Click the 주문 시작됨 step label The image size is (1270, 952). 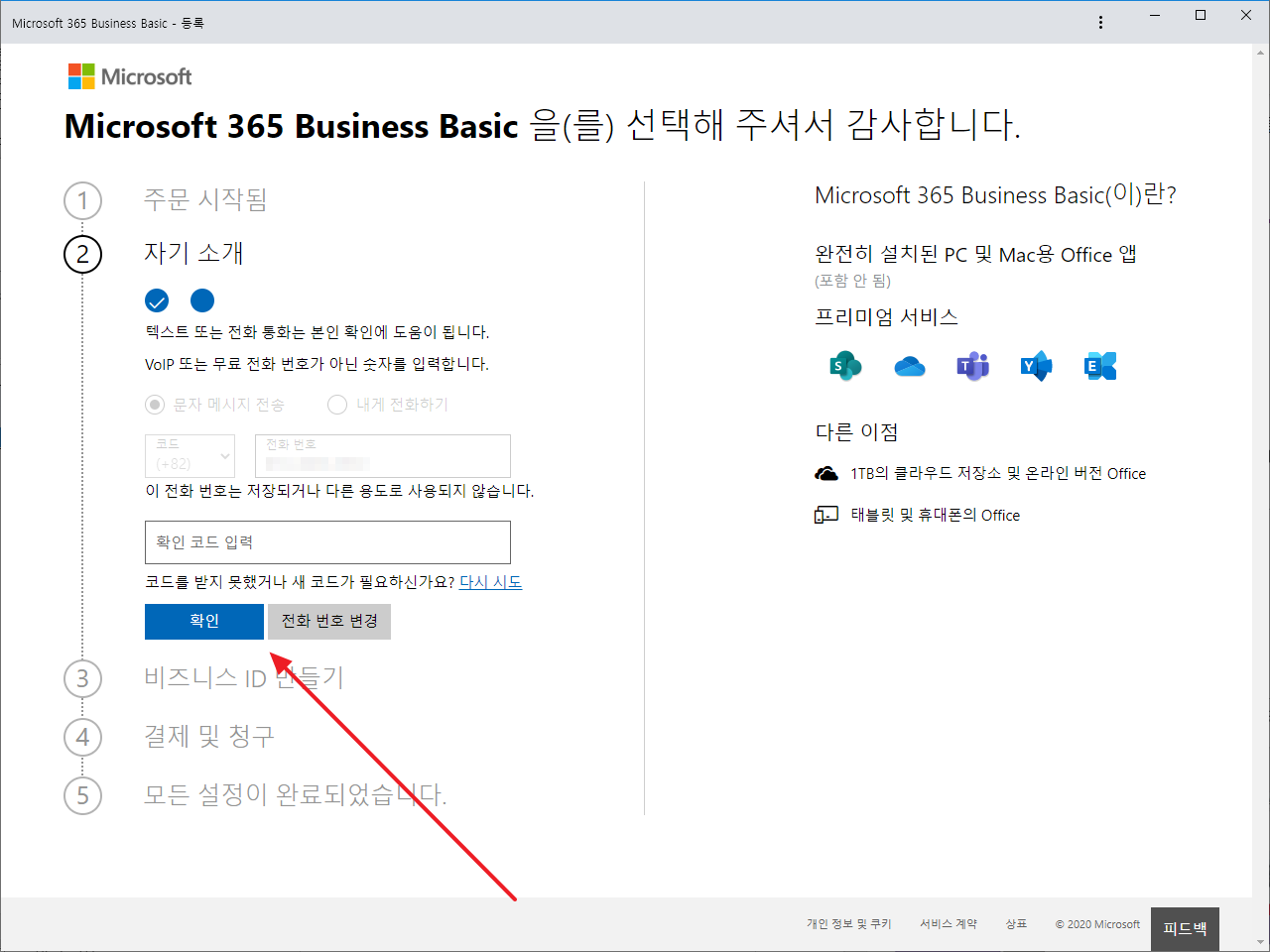[x=206, y=200]
